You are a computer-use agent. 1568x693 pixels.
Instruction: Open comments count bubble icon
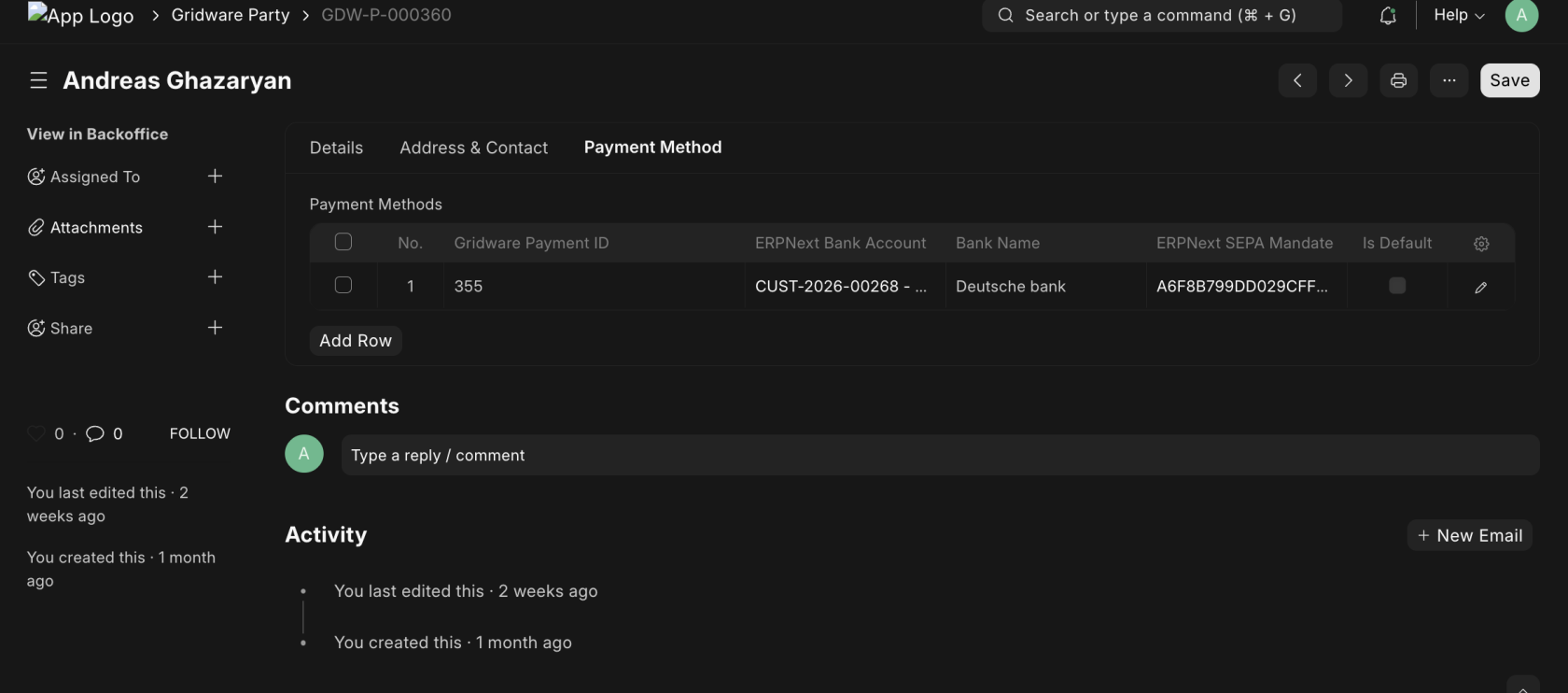click(x=95, y=433)
